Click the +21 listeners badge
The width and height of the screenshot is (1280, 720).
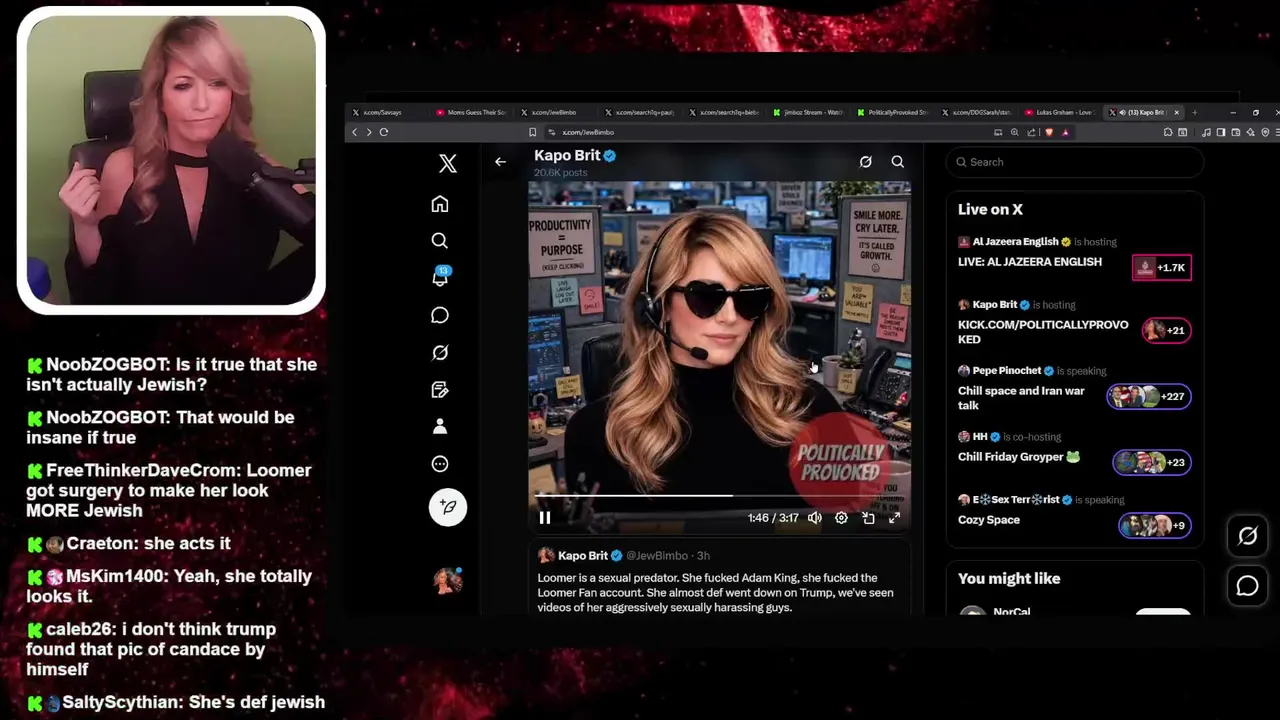[1166, 331]
